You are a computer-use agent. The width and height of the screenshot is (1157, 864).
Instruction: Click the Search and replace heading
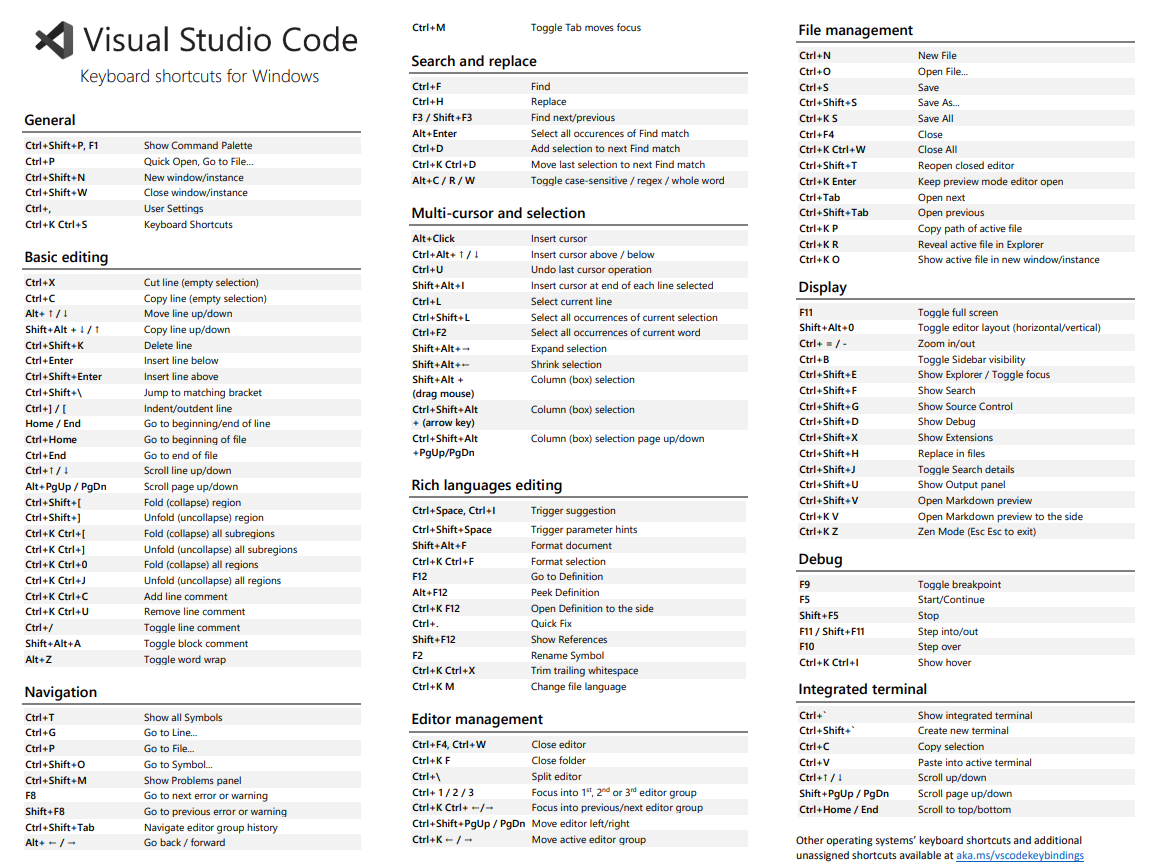click(x=474, y=61)
